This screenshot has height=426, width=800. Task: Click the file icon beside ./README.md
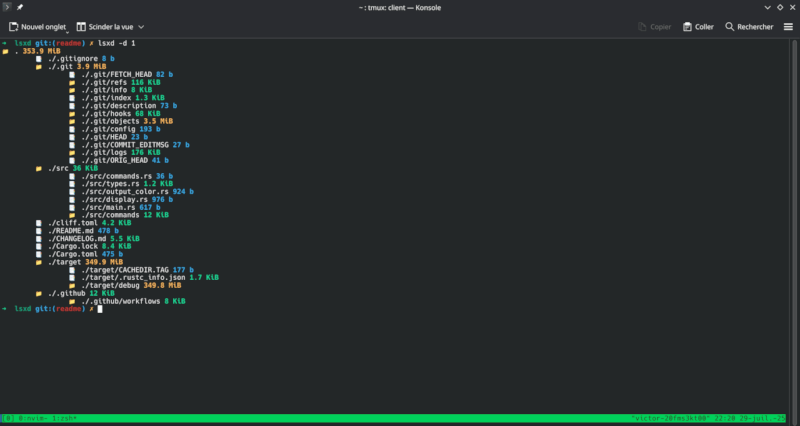point(38,230)
